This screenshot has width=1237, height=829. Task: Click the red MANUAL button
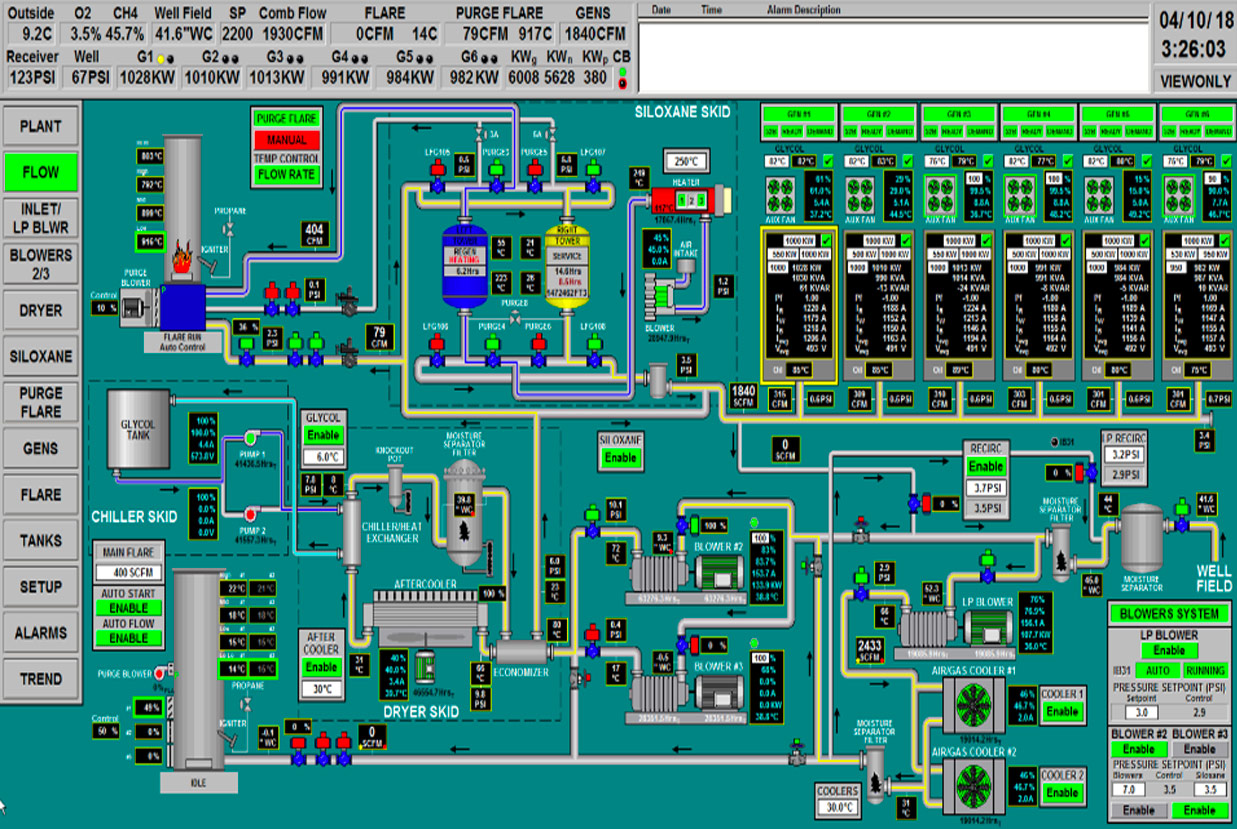[286, 140]
